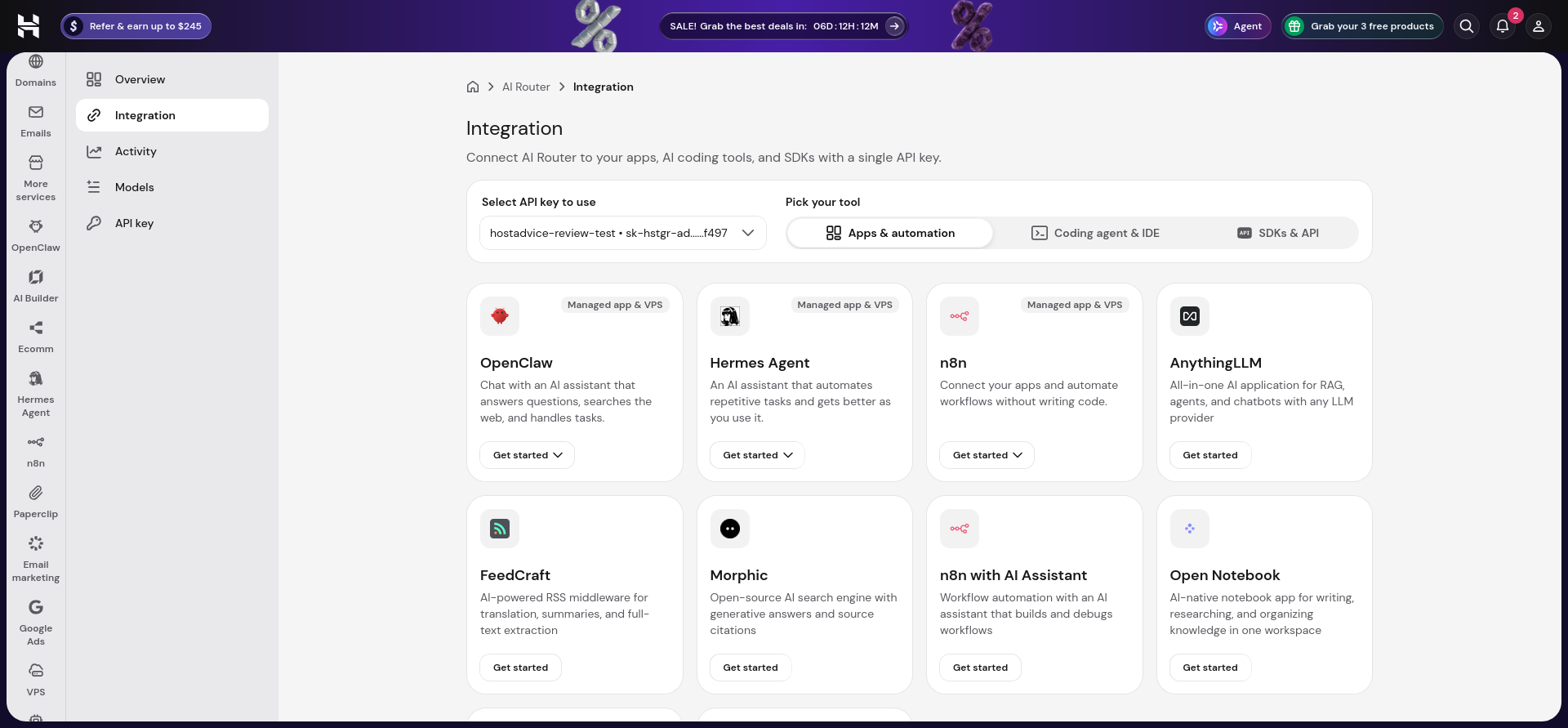Viewport: 1568px width, 728px height.
Task: Open Hermes Agent in the left sidebar
Action: point(36,395)
